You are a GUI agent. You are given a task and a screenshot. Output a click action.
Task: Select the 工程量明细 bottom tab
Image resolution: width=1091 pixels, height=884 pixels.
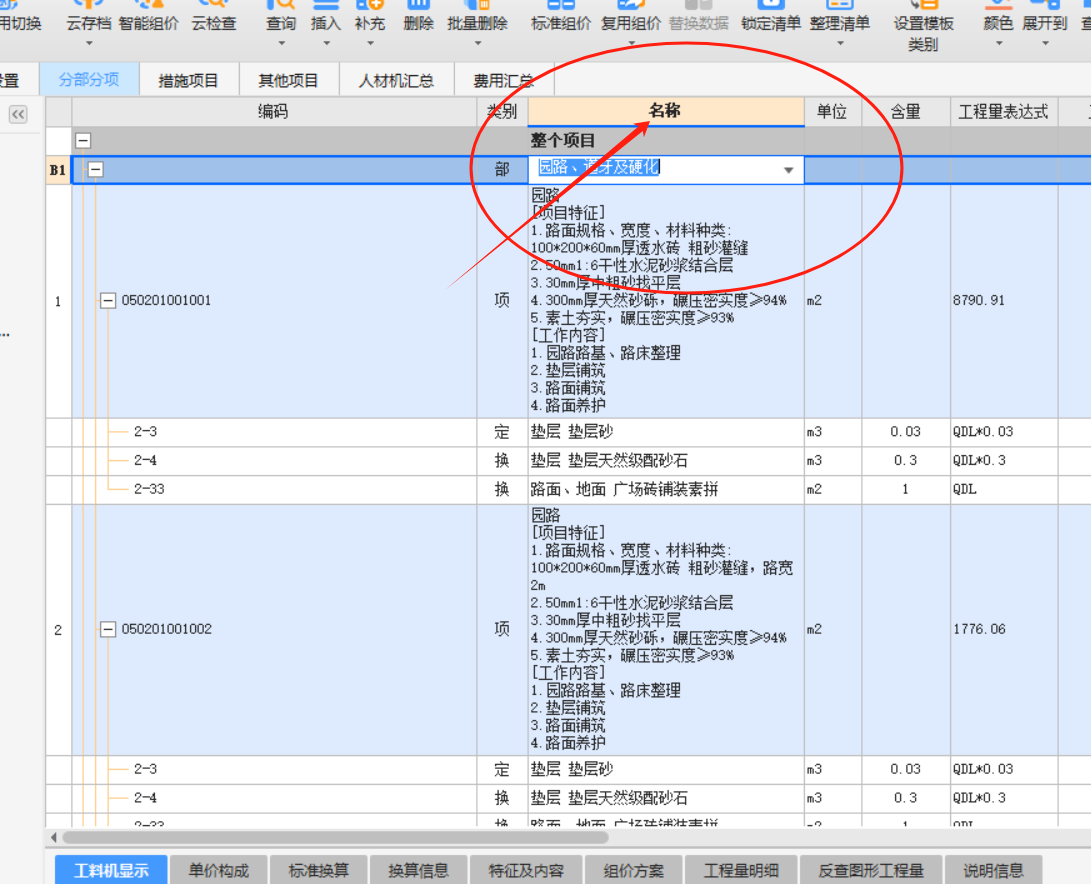(x=741, y=870)
